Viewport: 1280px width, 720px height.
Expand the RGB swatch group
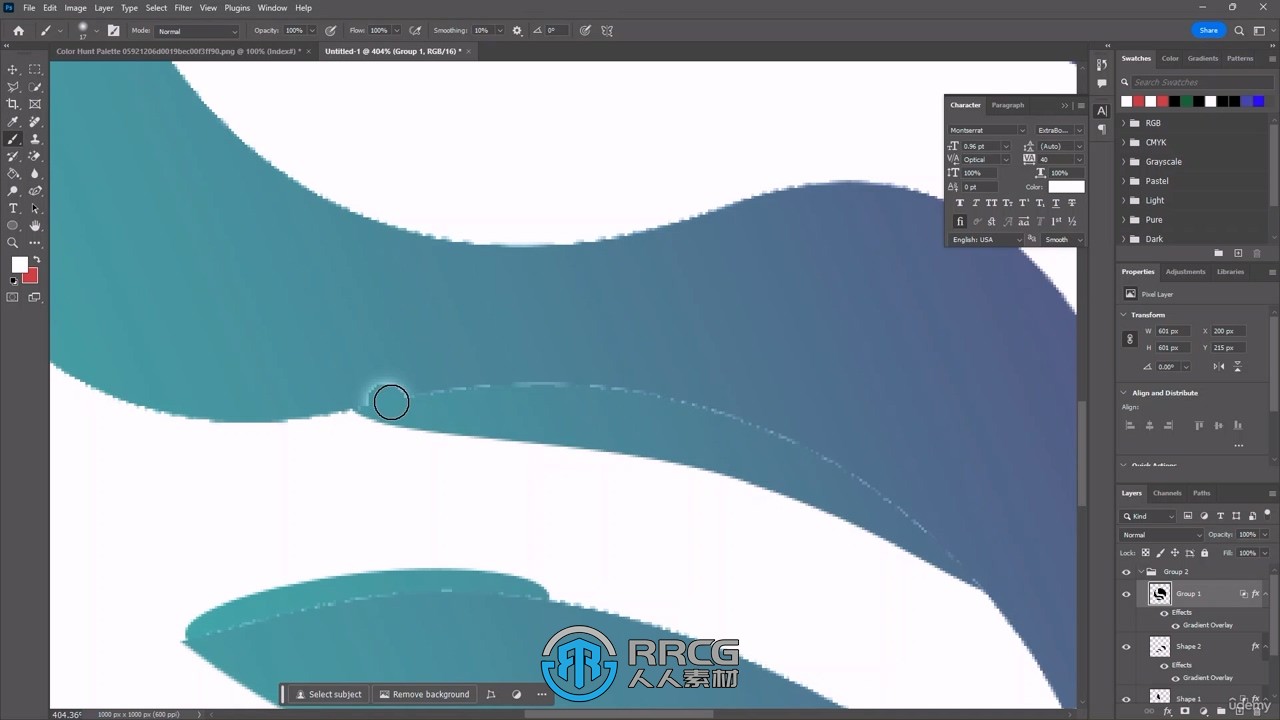[x=1123, y=123]
